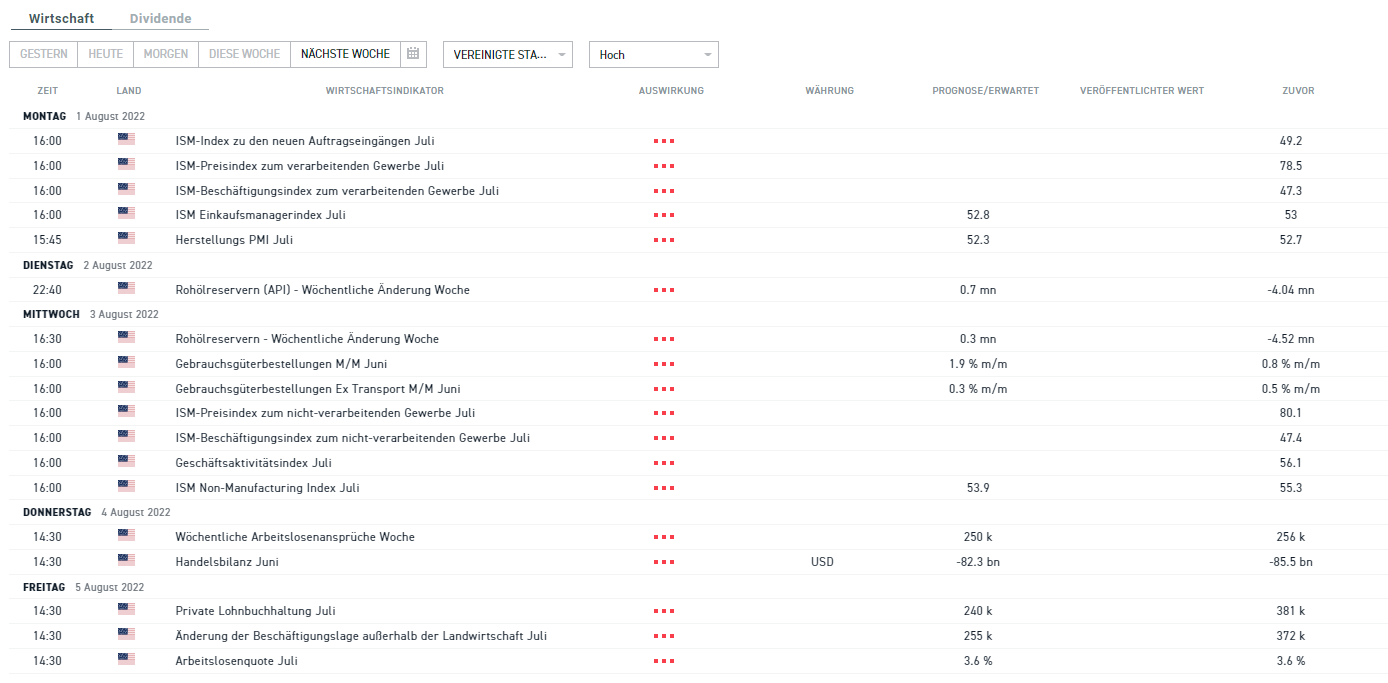This screenshot has width=1388, height=683.
Task: Click ISM-Beschäftigungsindex zum verarbeitenden Gewerbe Juli
Action: [x=337, y=191]
